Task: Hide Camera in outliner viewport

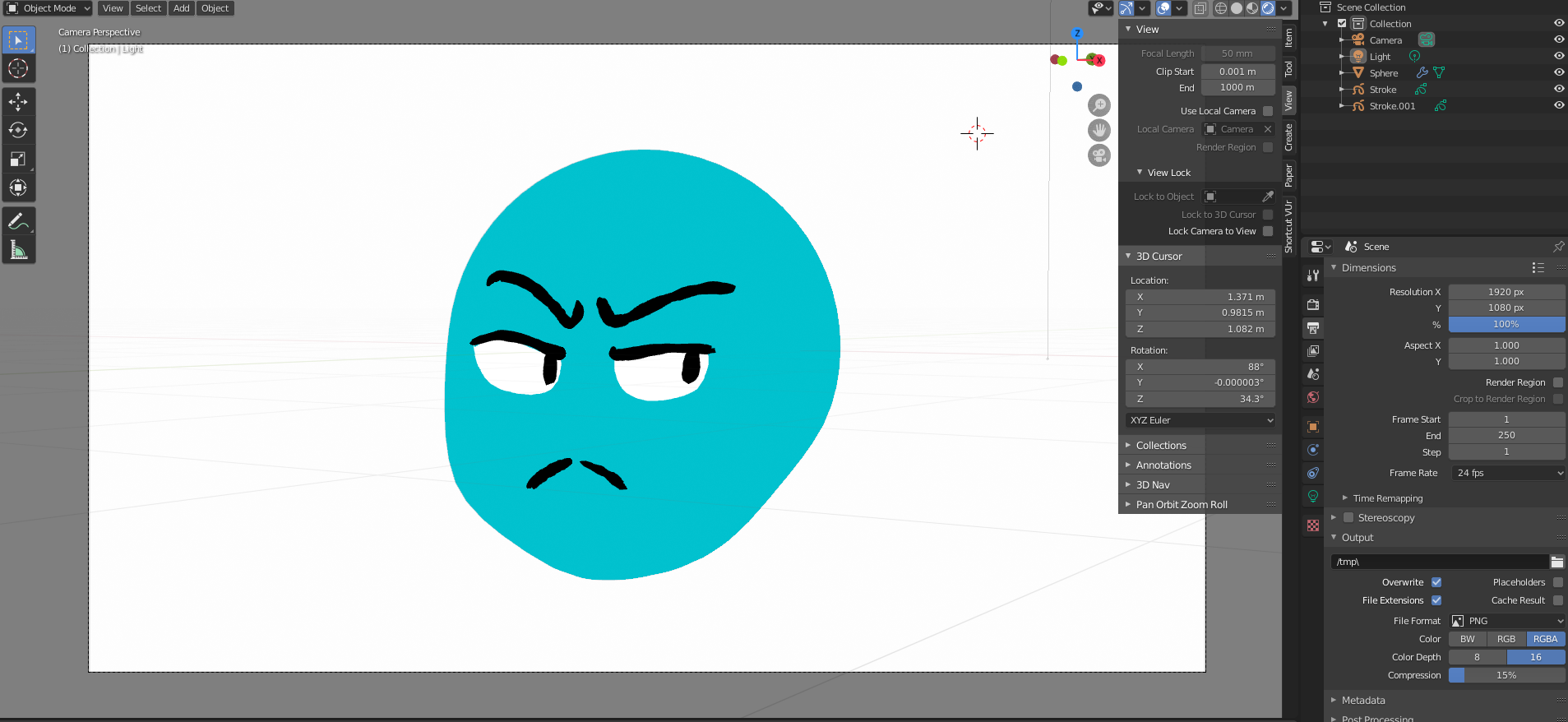Action: pos(1559,39)
